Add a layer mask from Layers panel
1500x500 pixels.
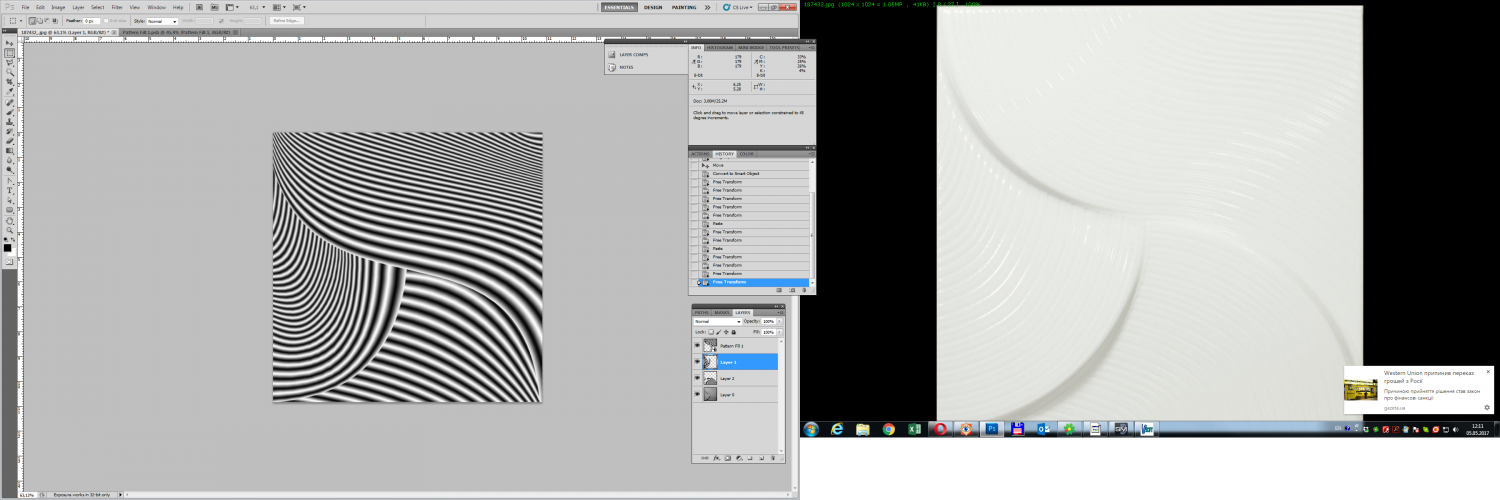click(x=728, y=458)
